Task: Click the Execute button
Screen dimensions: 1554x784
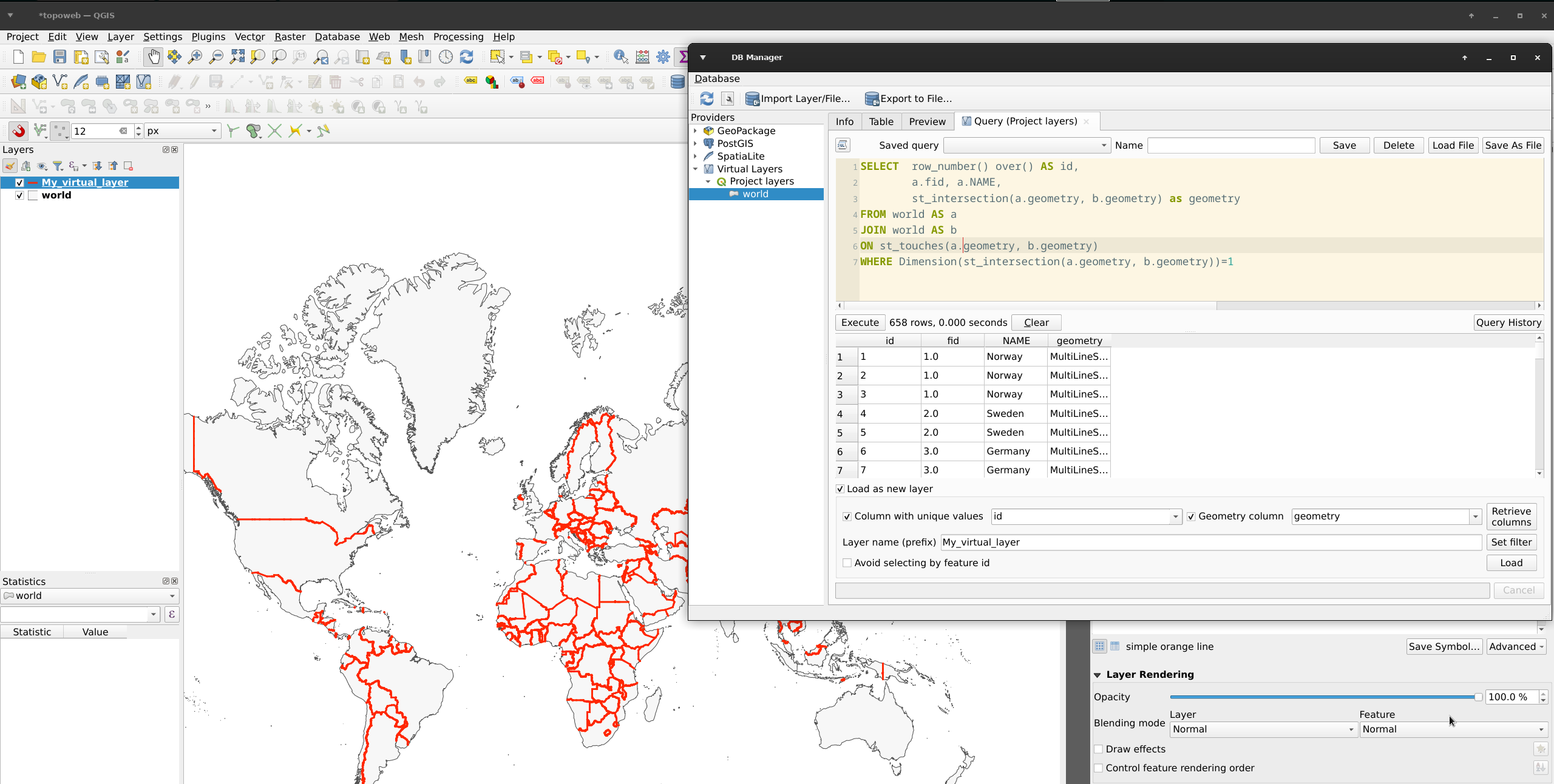Action: tap(860, 323)
